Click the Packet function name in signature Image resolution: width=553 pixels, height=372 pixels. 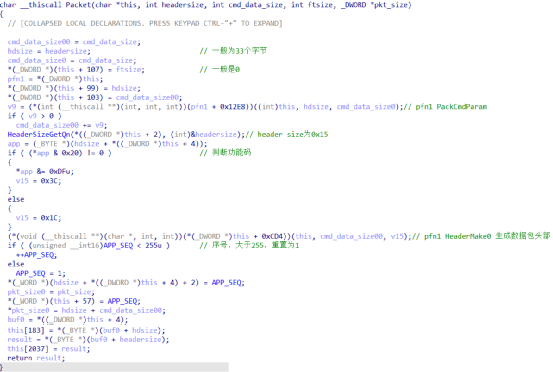pyautogui.click(x=78, y=5)
